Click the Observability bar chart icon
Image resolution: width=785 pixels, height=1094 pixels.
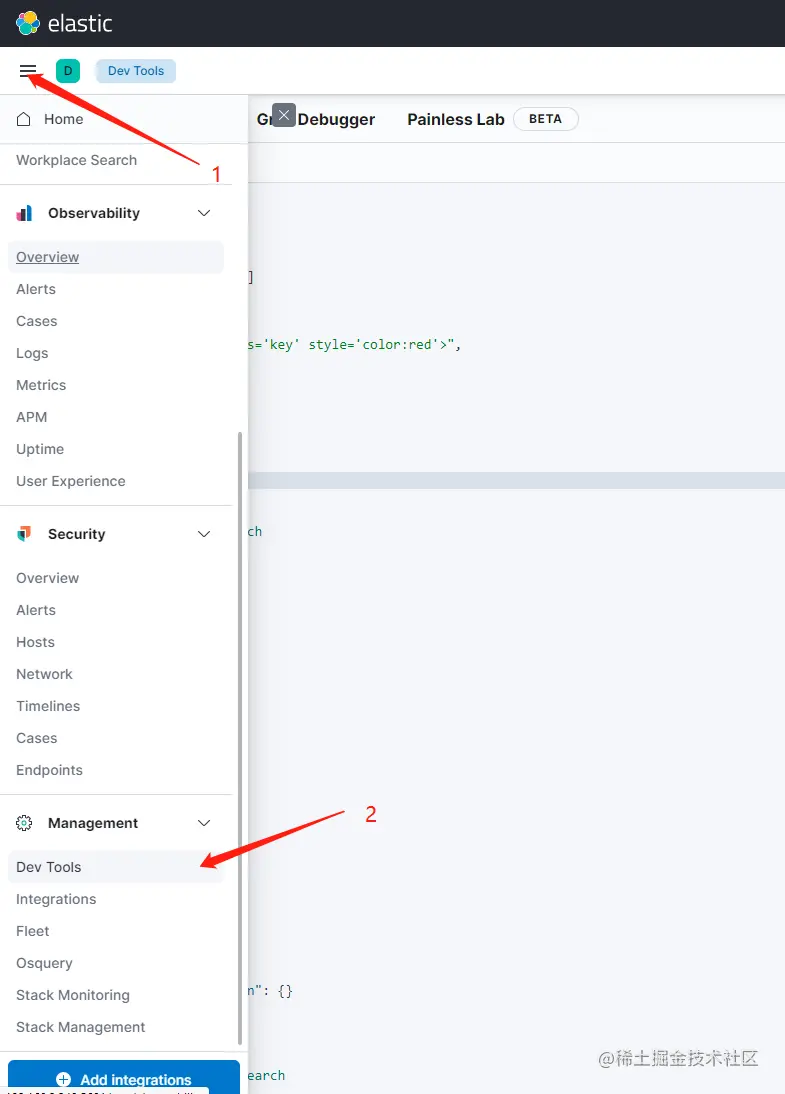point(24,213)
